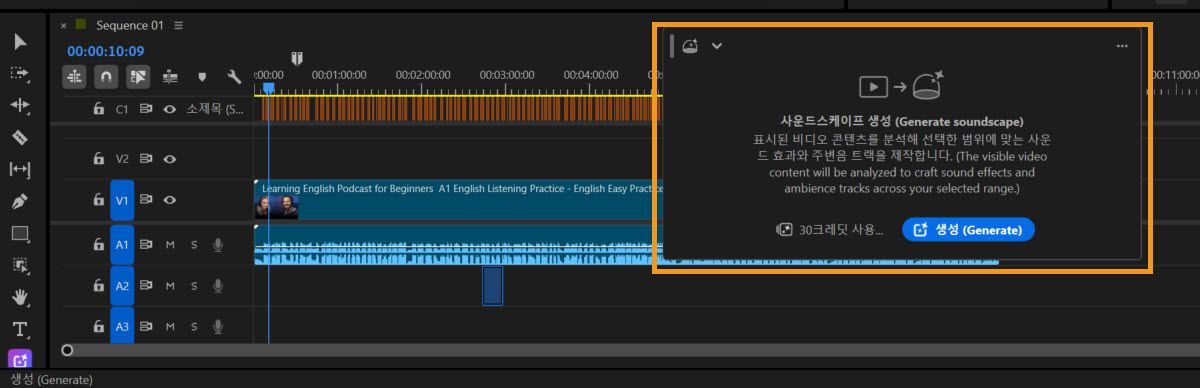Select the Track Select Forward tool

pos(20,73)
